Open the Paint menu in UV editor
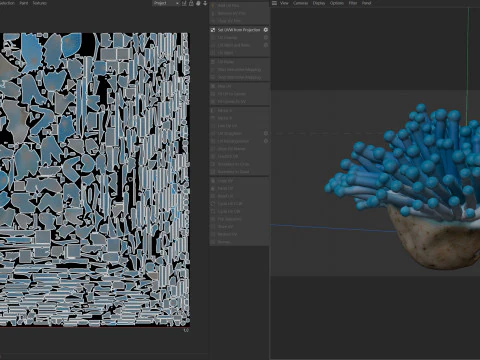Screen dimensions: 480x360 coord(24,3)
